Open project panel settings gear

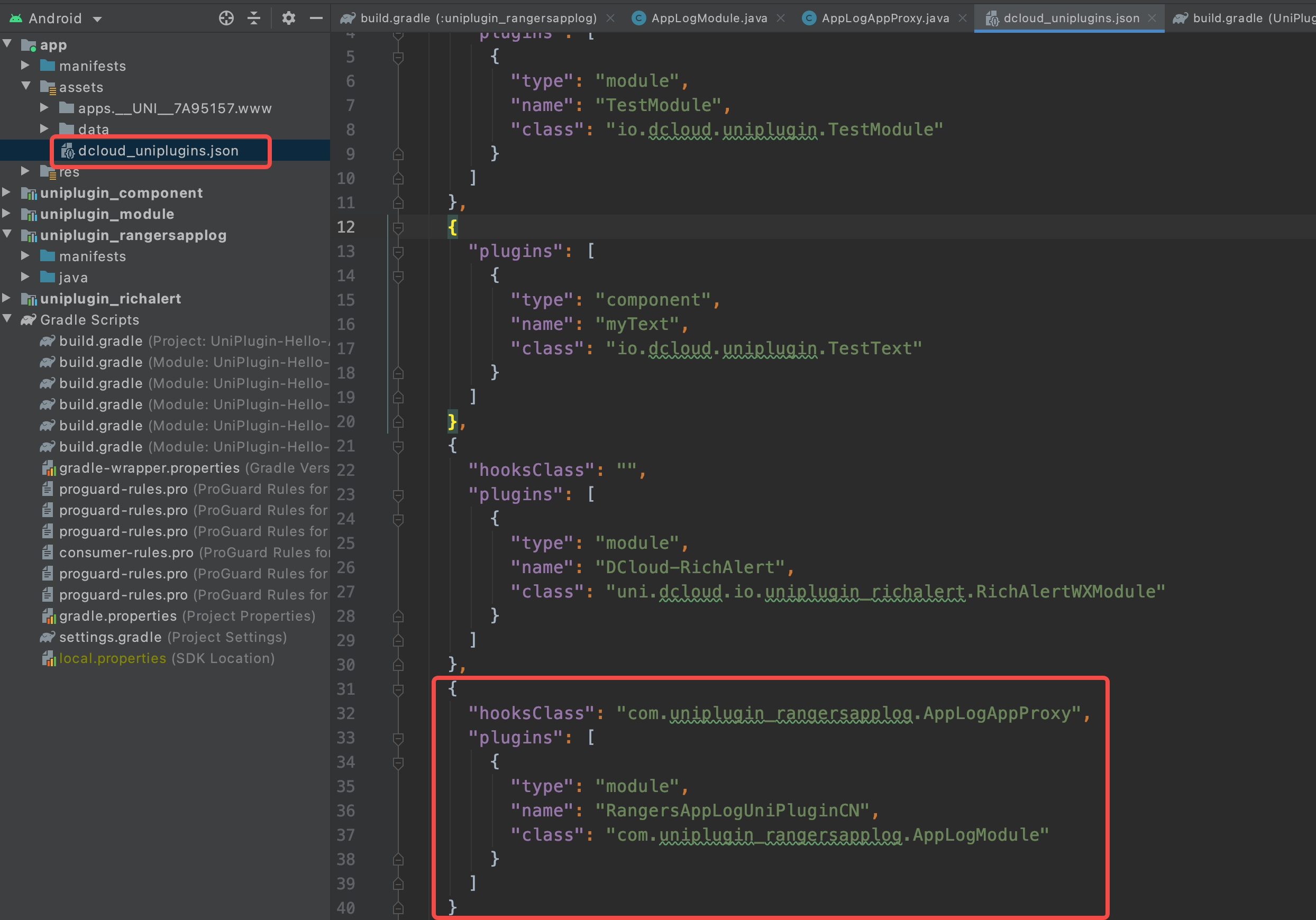click(288, 19)
